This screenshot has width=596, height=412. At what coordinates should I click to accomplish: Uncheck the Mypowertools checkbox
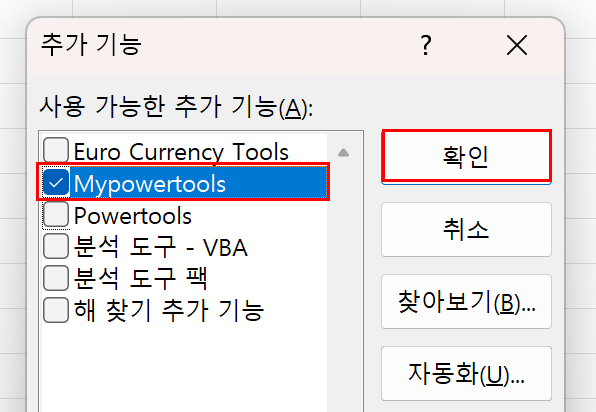click(56, 182)
